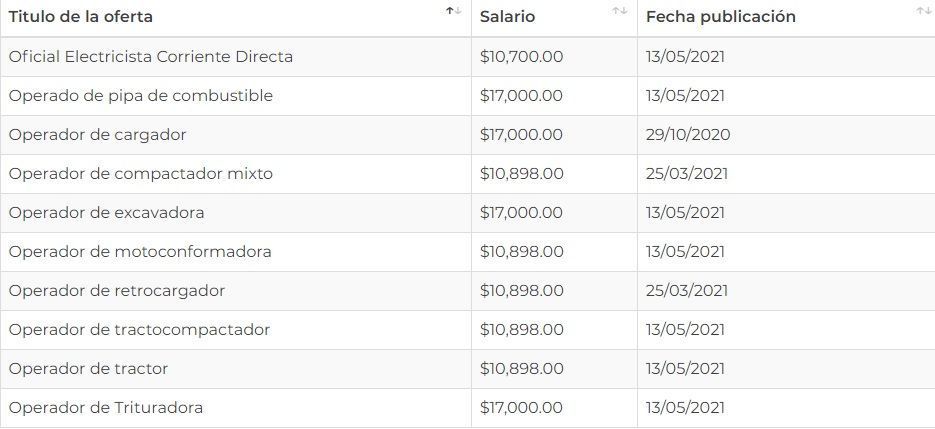Click sort arrows icon for Titulo de la oferta

point(454,11)
